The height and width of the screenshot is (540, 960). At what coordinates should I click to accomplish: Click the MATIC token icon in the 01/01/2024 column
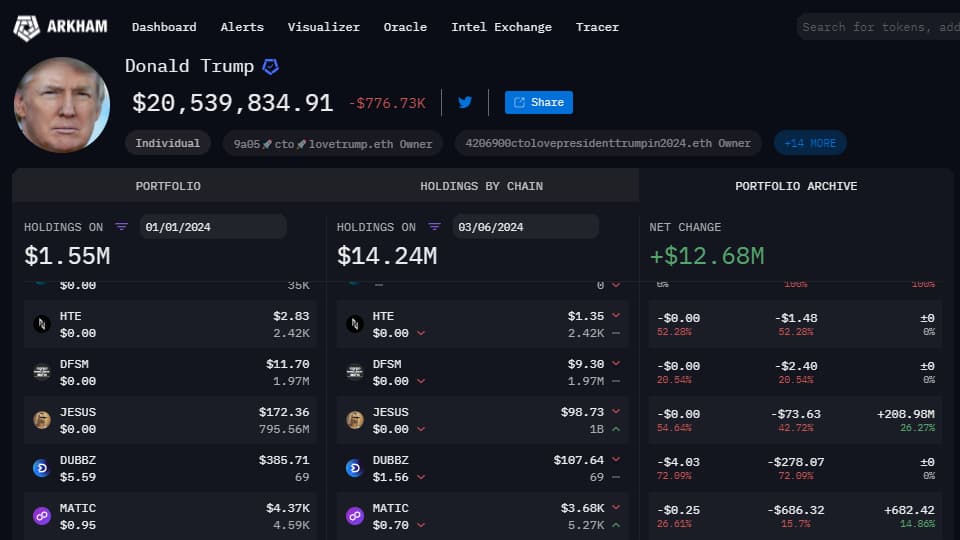tap(41, 516)
